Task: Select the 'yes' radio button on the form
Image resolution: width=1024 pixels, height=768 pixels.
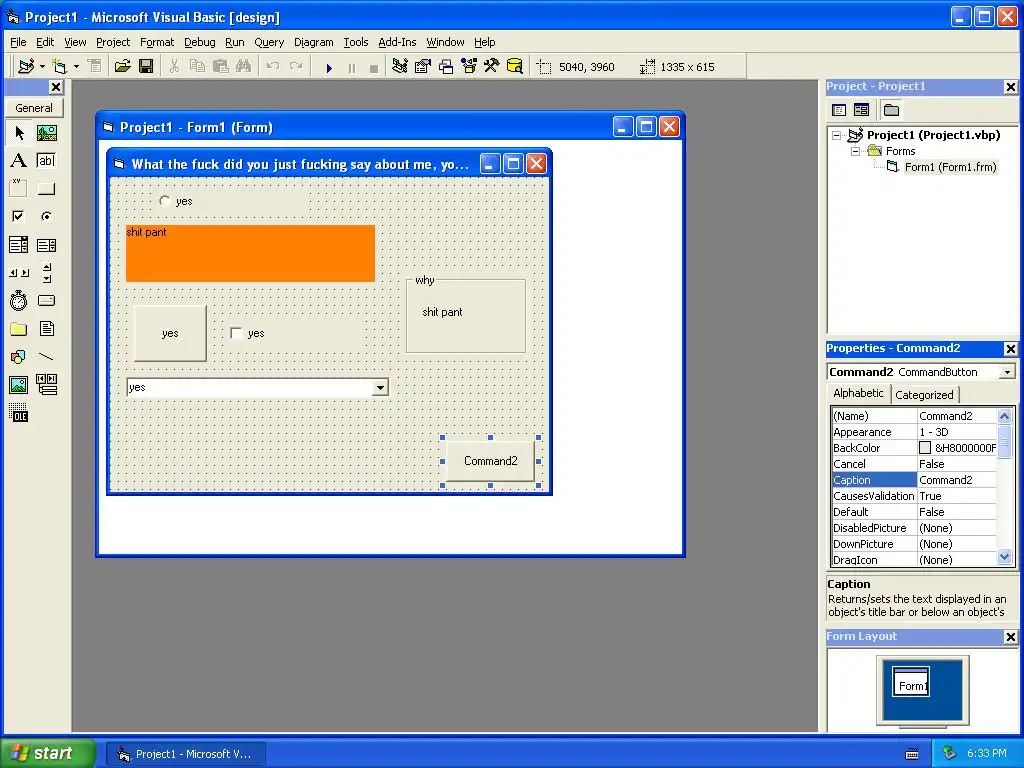Action: click(165, 201)
